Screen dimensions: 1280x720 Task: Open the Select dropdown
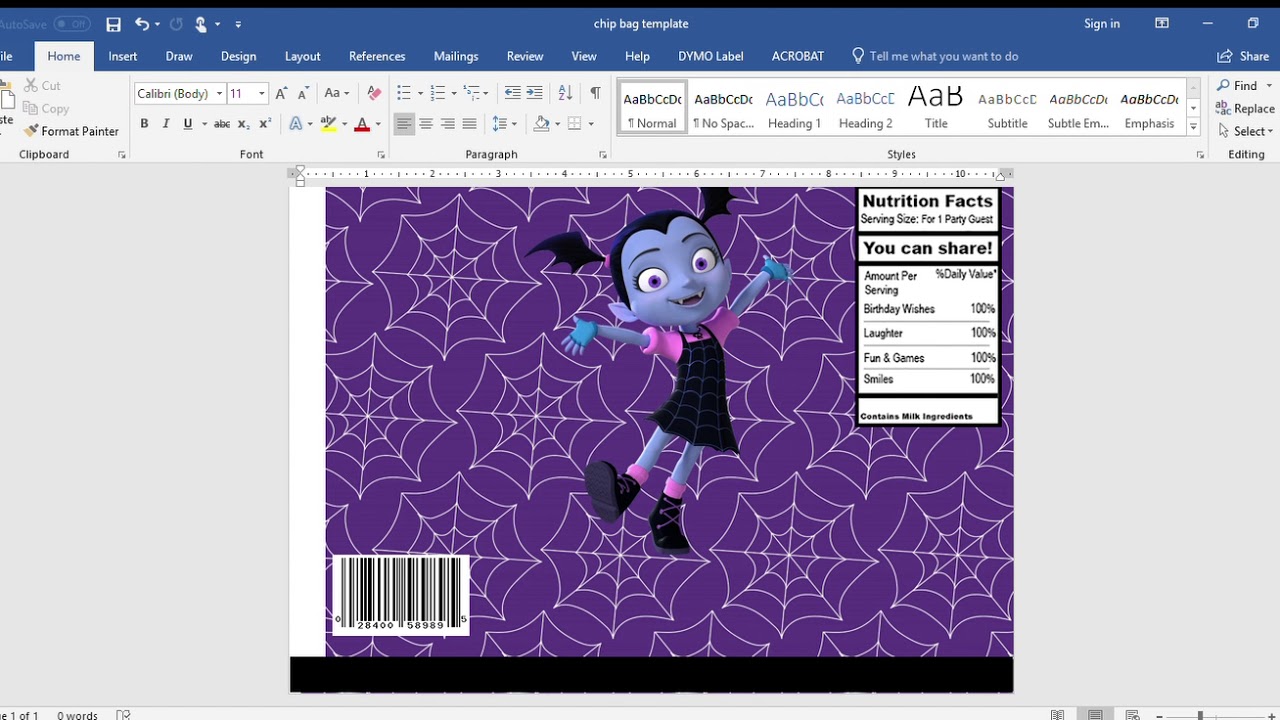point(1245,131)
